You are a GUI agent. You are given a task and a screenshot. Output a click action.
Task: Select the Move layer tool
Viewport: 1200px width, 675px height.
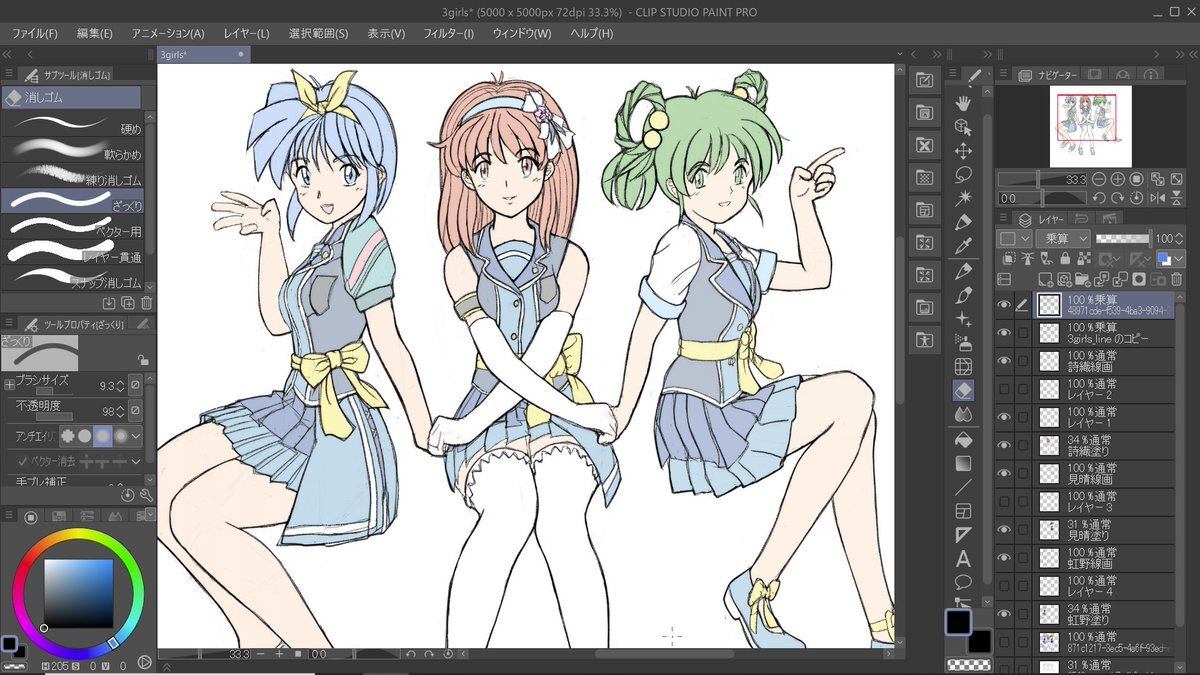tap(963, 150)
